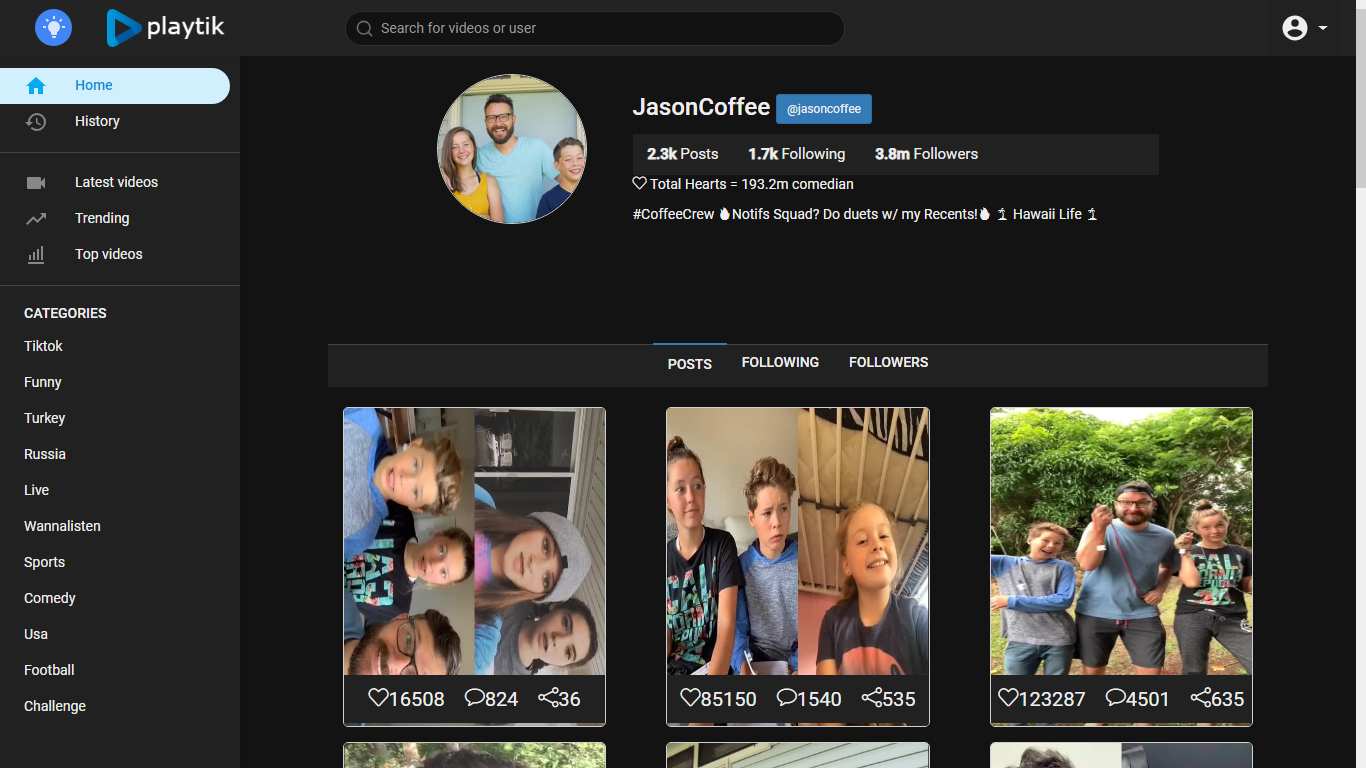Toggle the lightbulb theme switch

(53, 28)
